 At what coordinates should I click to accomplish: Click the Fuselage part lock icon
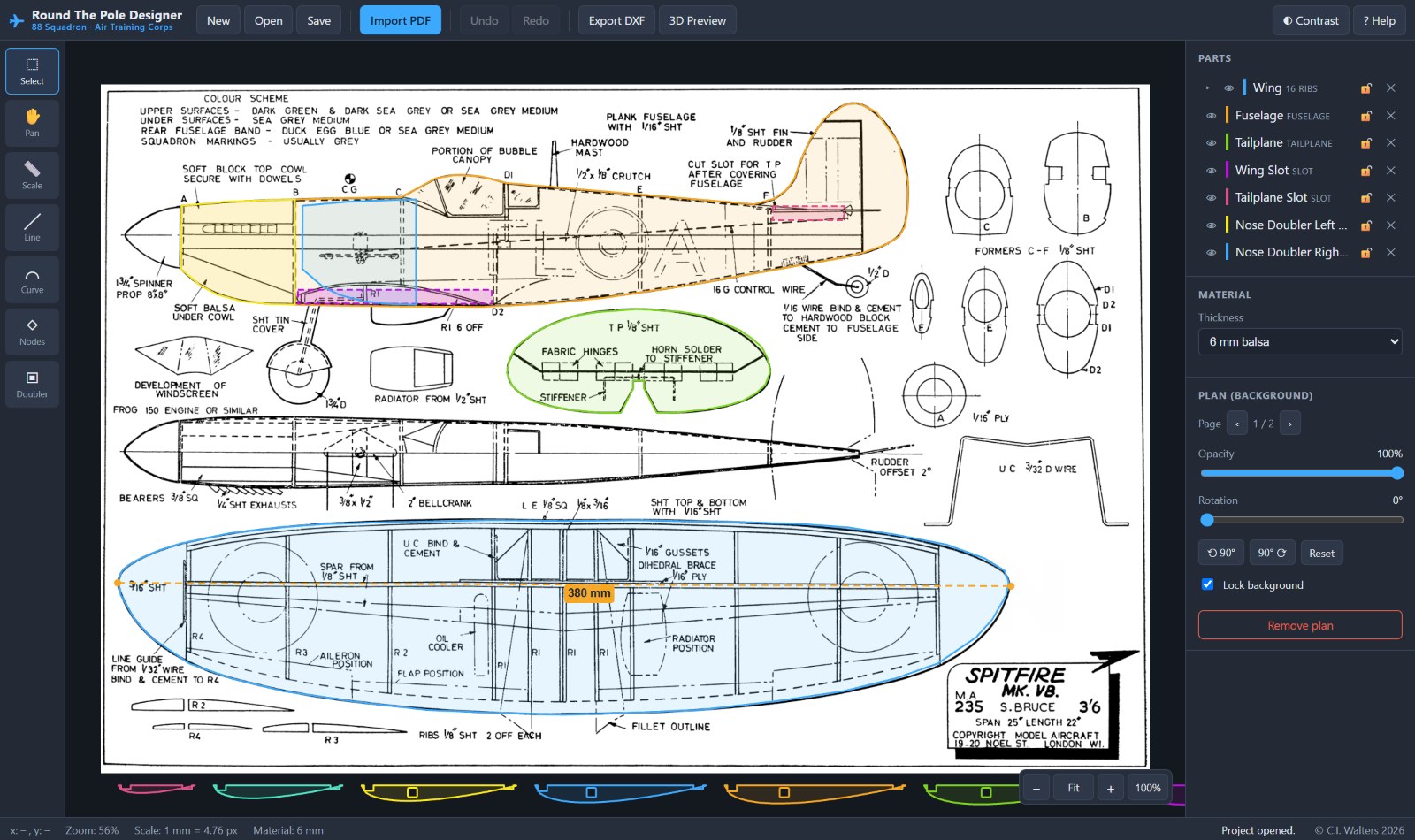[x=1366, y=116]
